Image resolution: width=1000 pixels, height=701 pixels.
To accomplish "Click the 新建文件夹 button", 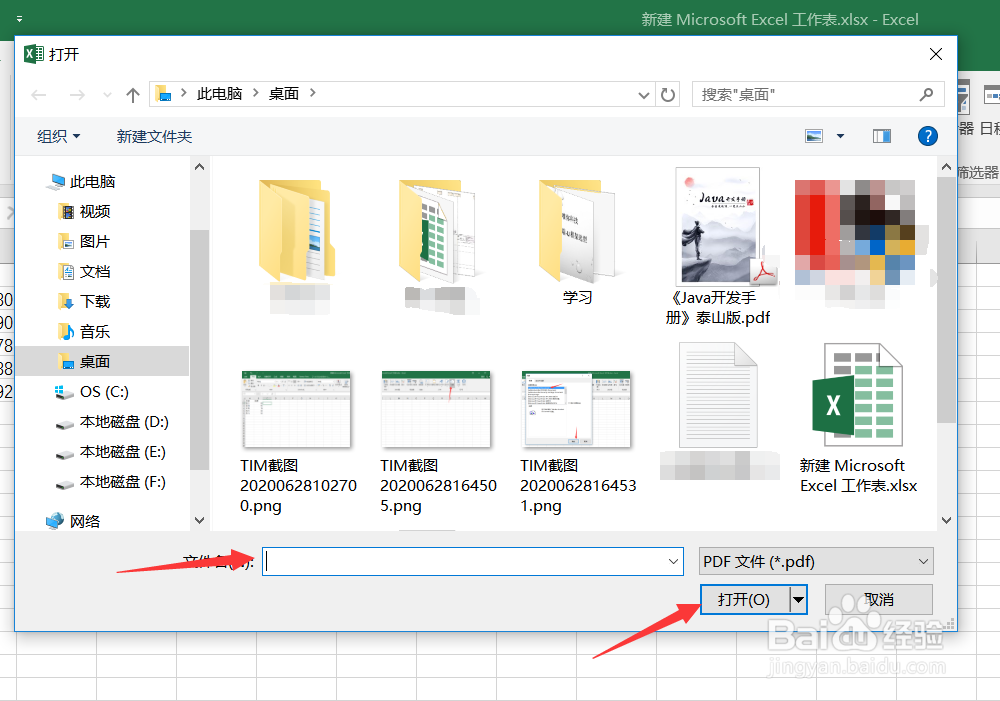I will coord(154,135).
